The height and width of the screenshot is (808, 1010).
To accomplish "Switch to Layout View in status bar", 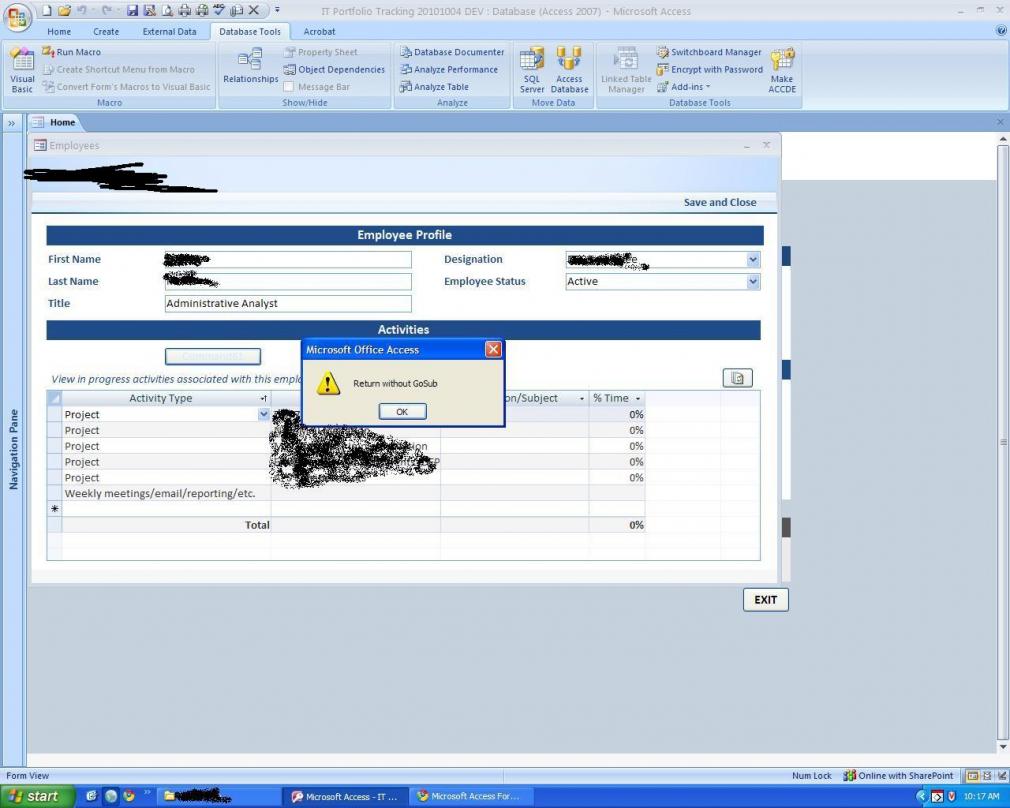I will coord(987,776).
